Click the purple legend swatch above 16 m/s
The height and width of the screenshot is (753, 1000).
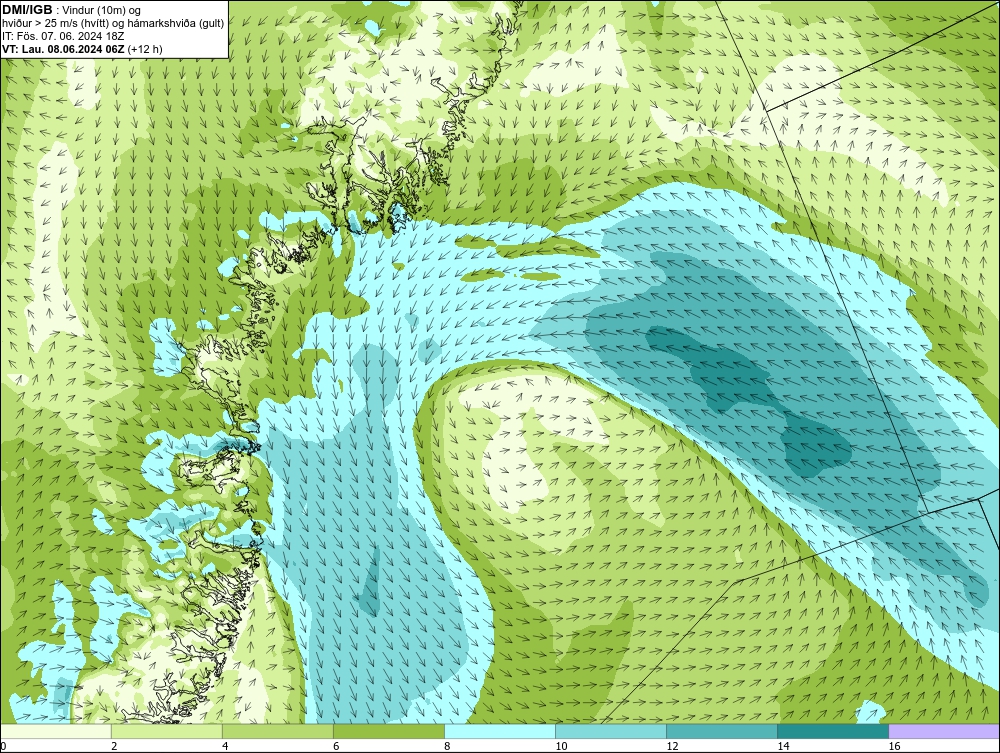(945, 731)
